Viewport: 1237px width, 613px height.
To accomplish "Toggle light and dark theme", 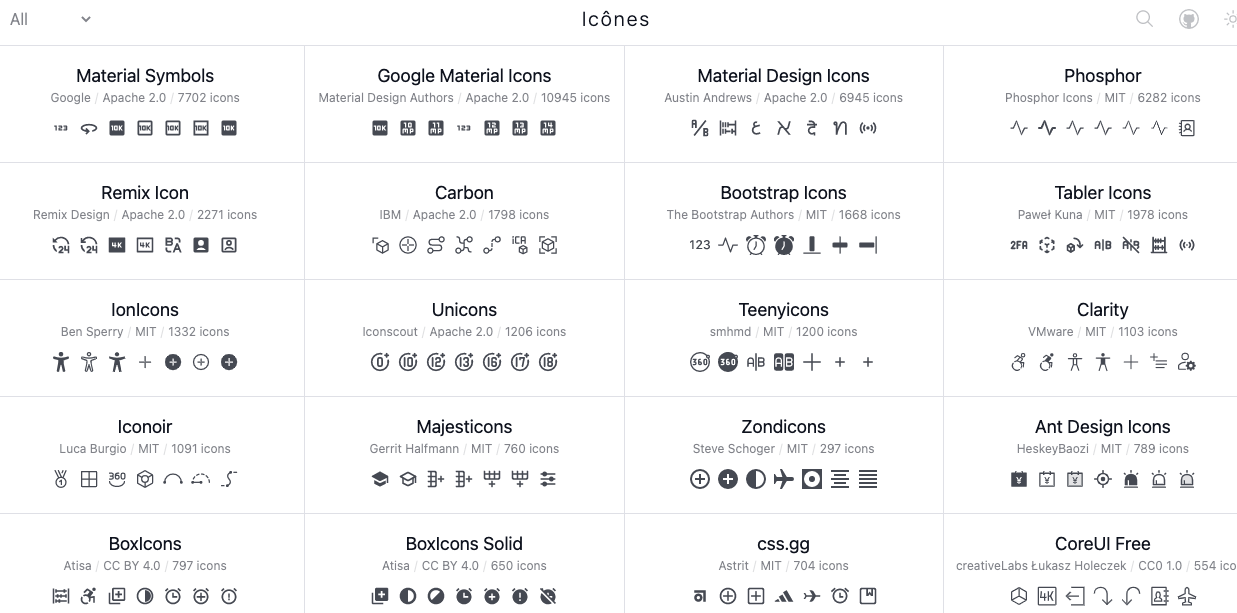I will 1230,19.
